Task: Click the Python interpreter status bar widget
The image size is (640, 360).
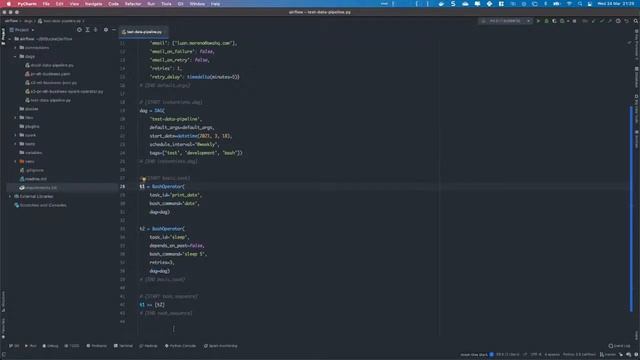Action: [579, 355]
